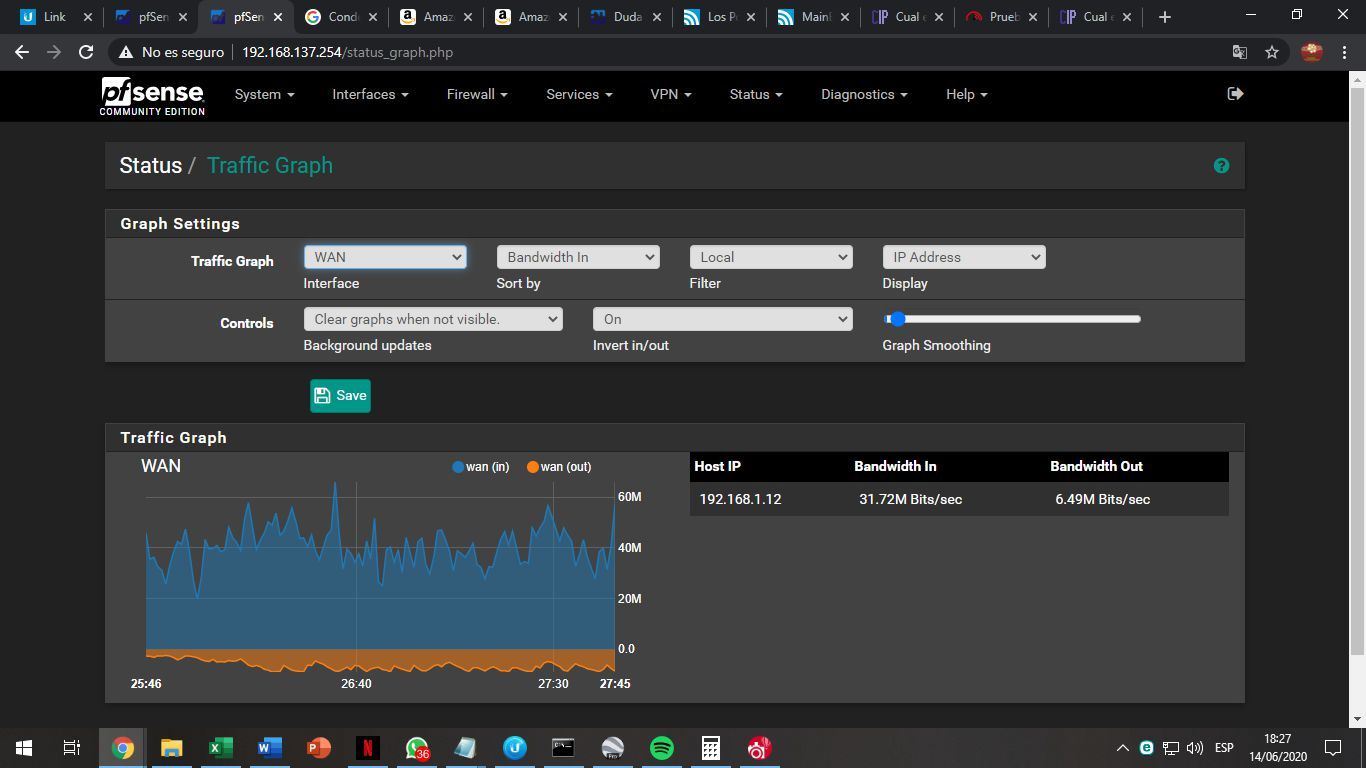
Task: Open the Invert in/out dropdown
Action: 722,319
